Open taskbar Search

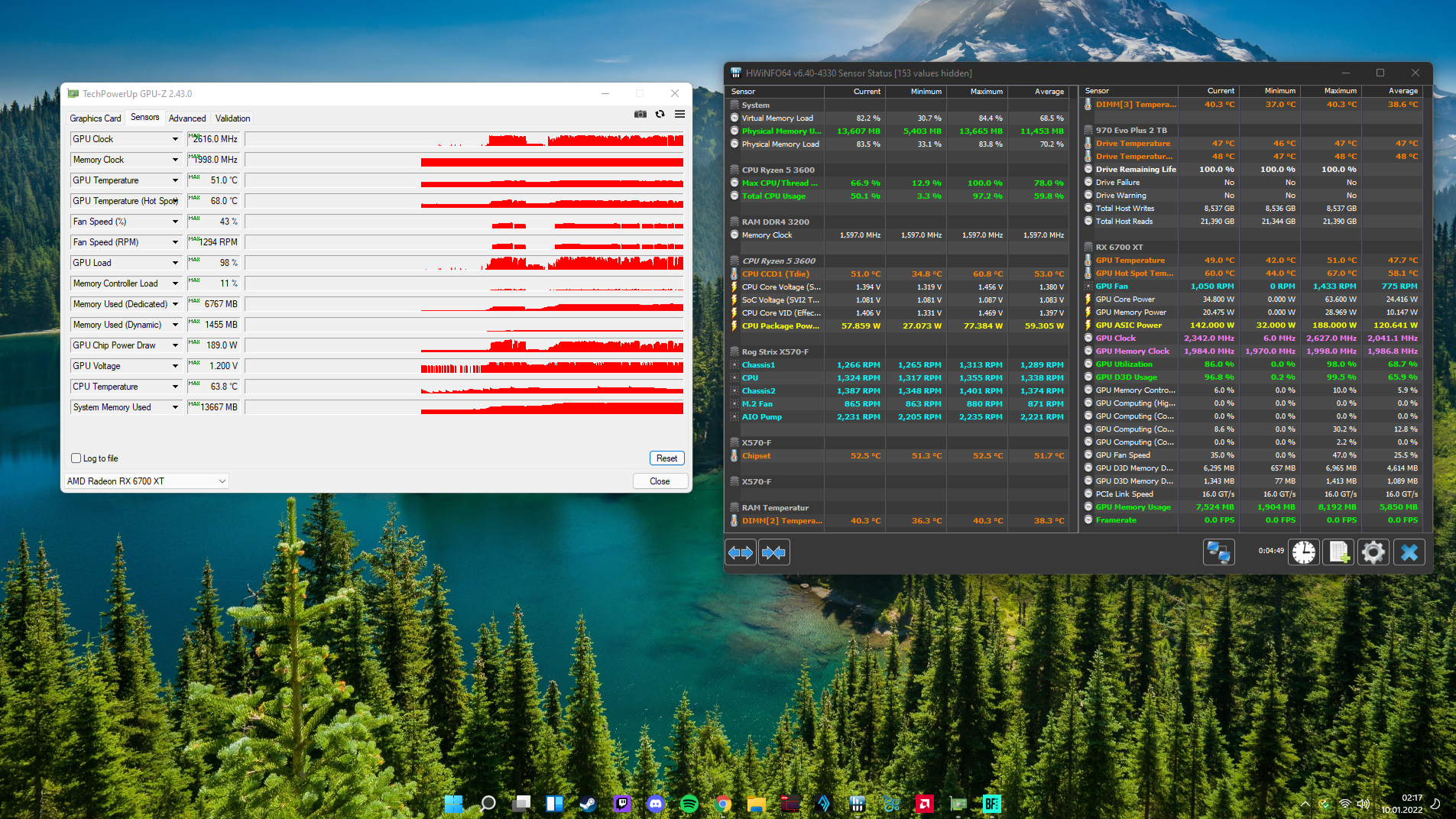point(488,803)
